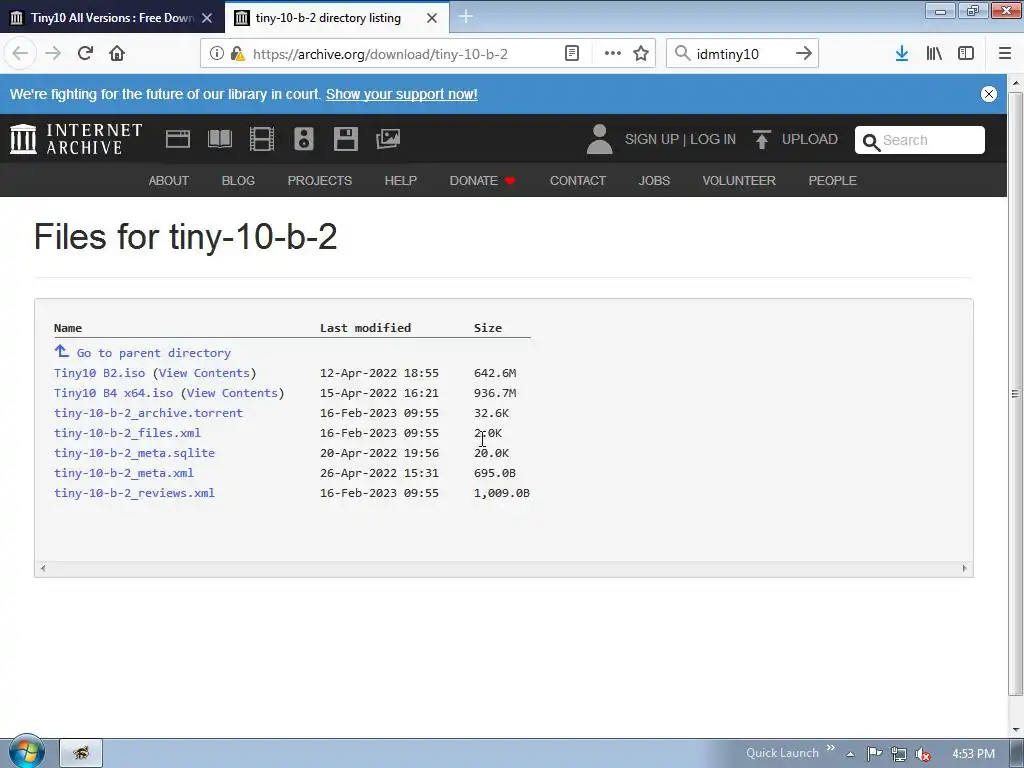Click the file listing horizontal scrollbar right arrow

965,568
